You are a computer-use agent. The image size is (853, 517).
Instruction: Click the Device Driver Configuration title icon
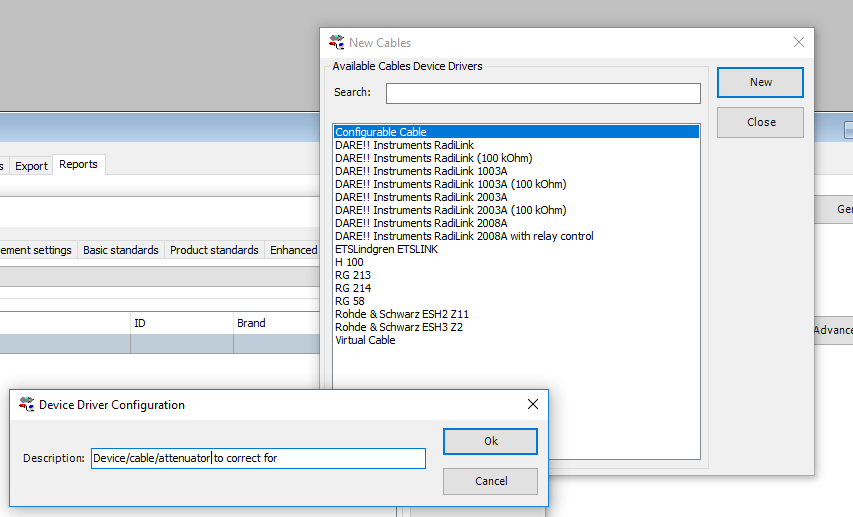(26, 404)
